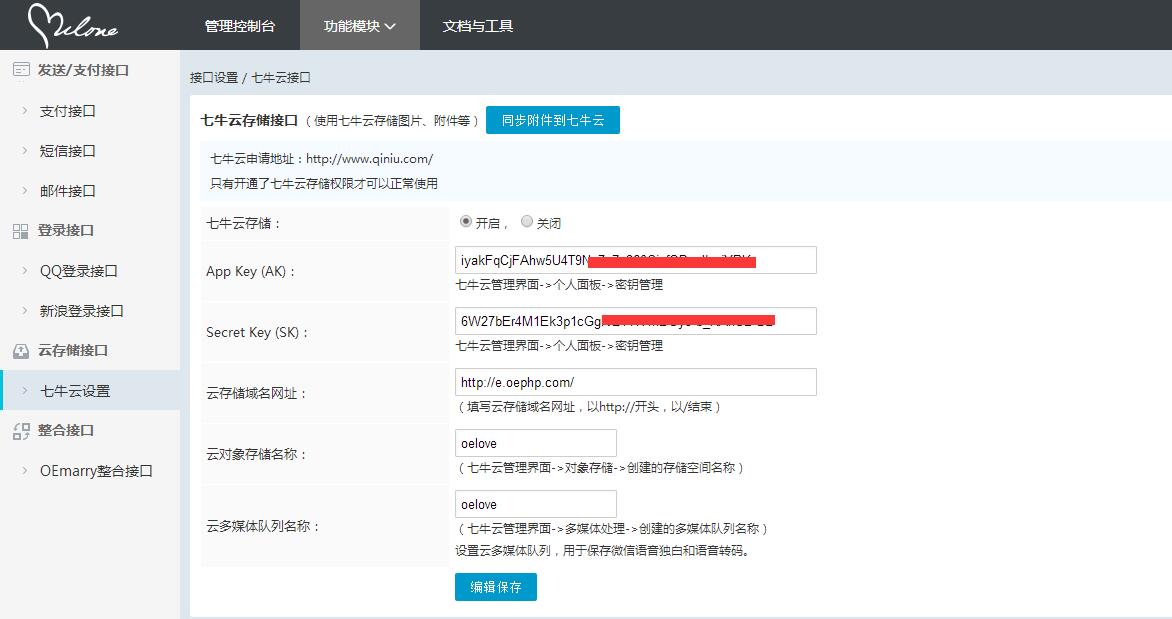1172x619 pixels.
Task: Open the 管理控制台 tab
Action: [239, 25]
